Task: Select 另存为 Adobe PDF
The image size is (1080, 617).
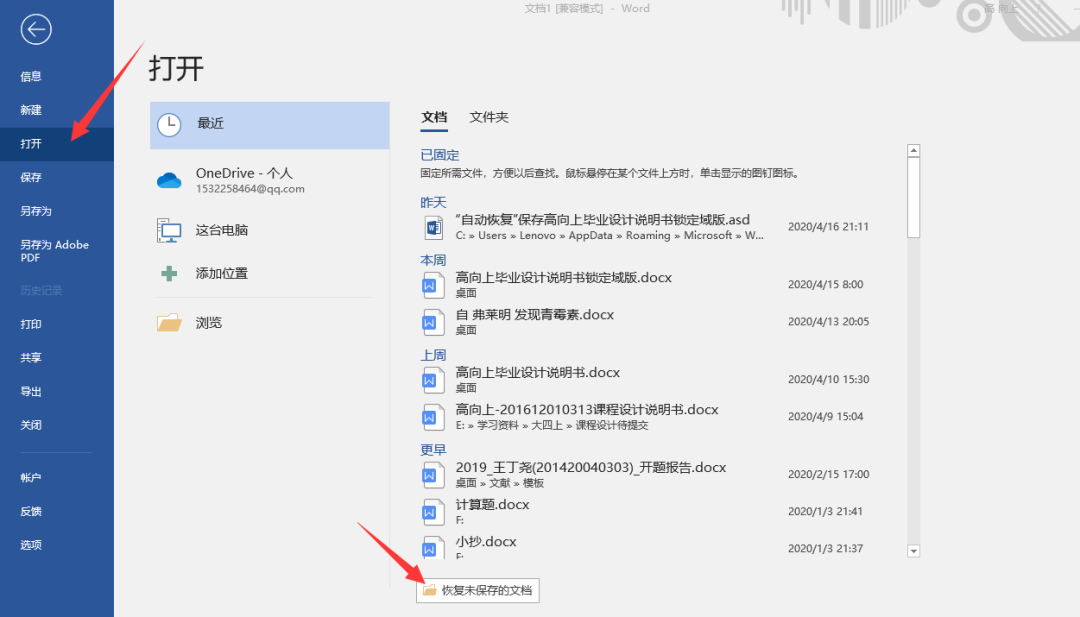Action: click(x=56, y=251)
